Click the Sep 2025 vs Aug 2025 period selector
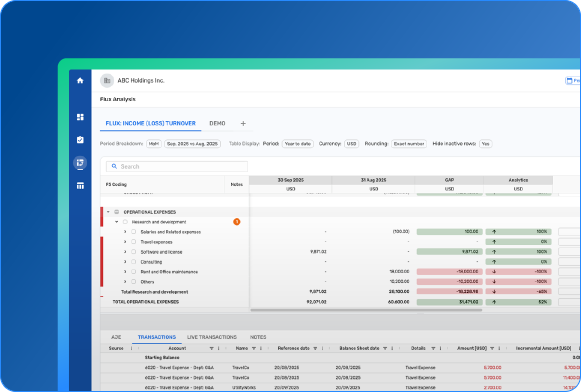Viewport: 581px width, 392px height. pyautogui.click(x=192, y=144)
